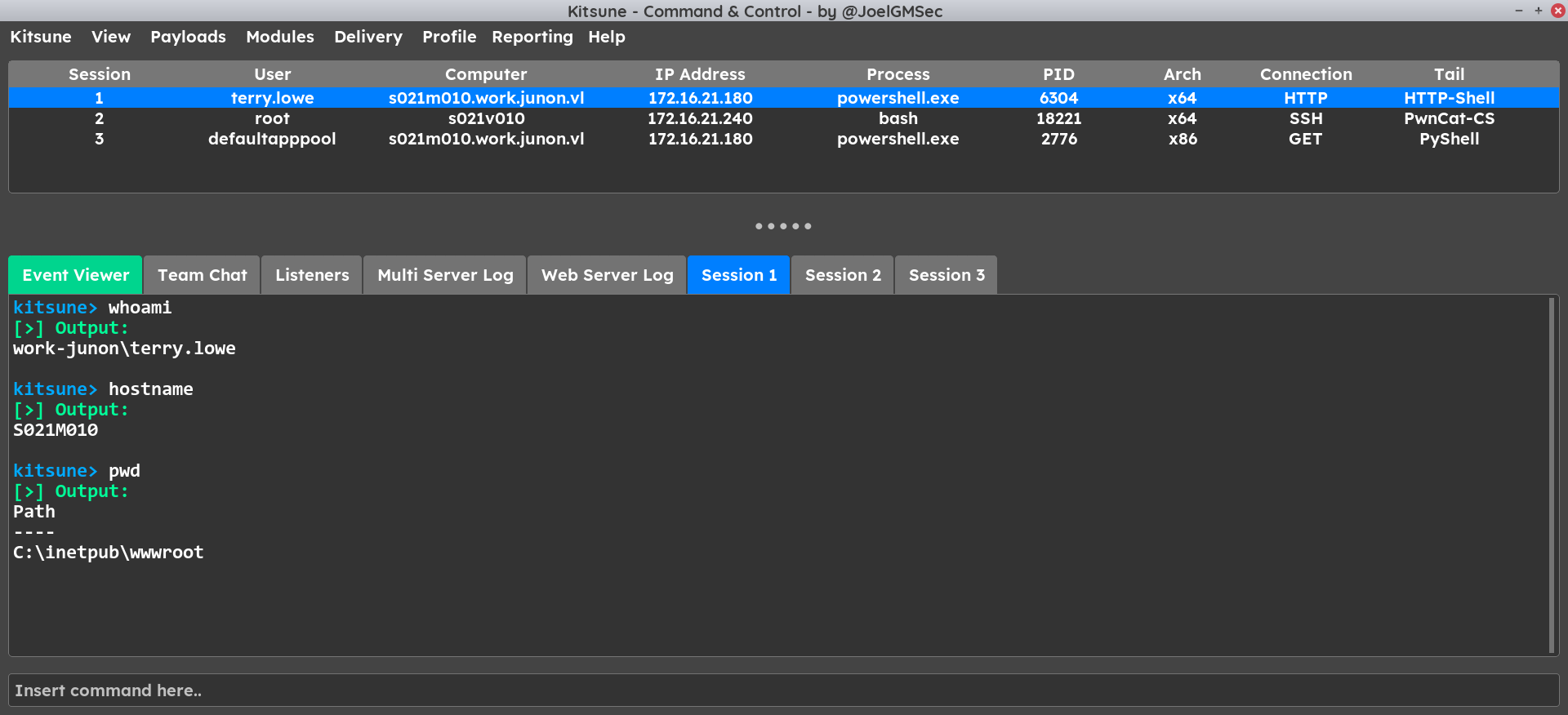Maximize the Kitsune window
Image resolution: width=1568 pixels, height=715 pixels.
coord(1539,11)
